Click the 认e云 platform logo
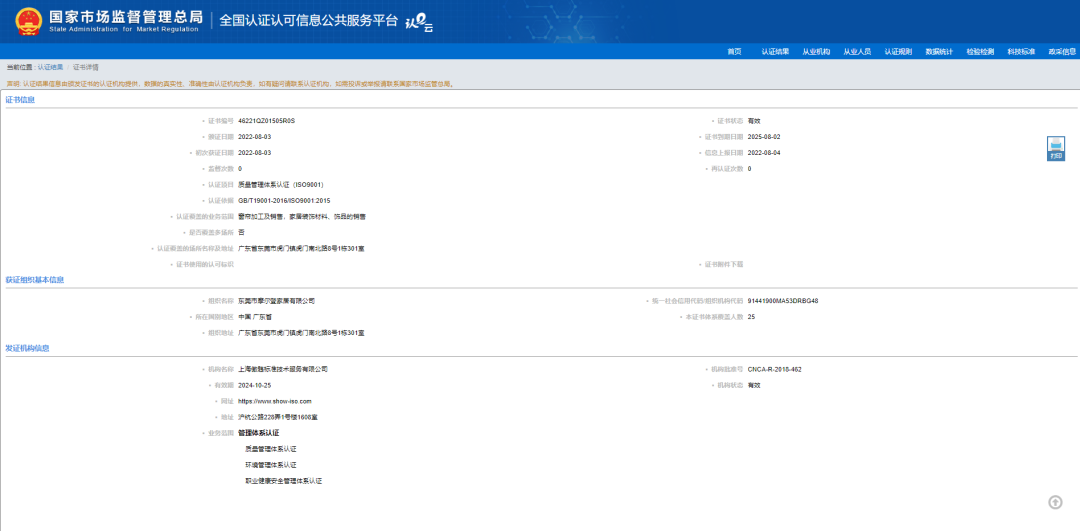Image resolution: width=1080 pixels, height=531 pixels. pyautogui.click(x=419, y=22)
